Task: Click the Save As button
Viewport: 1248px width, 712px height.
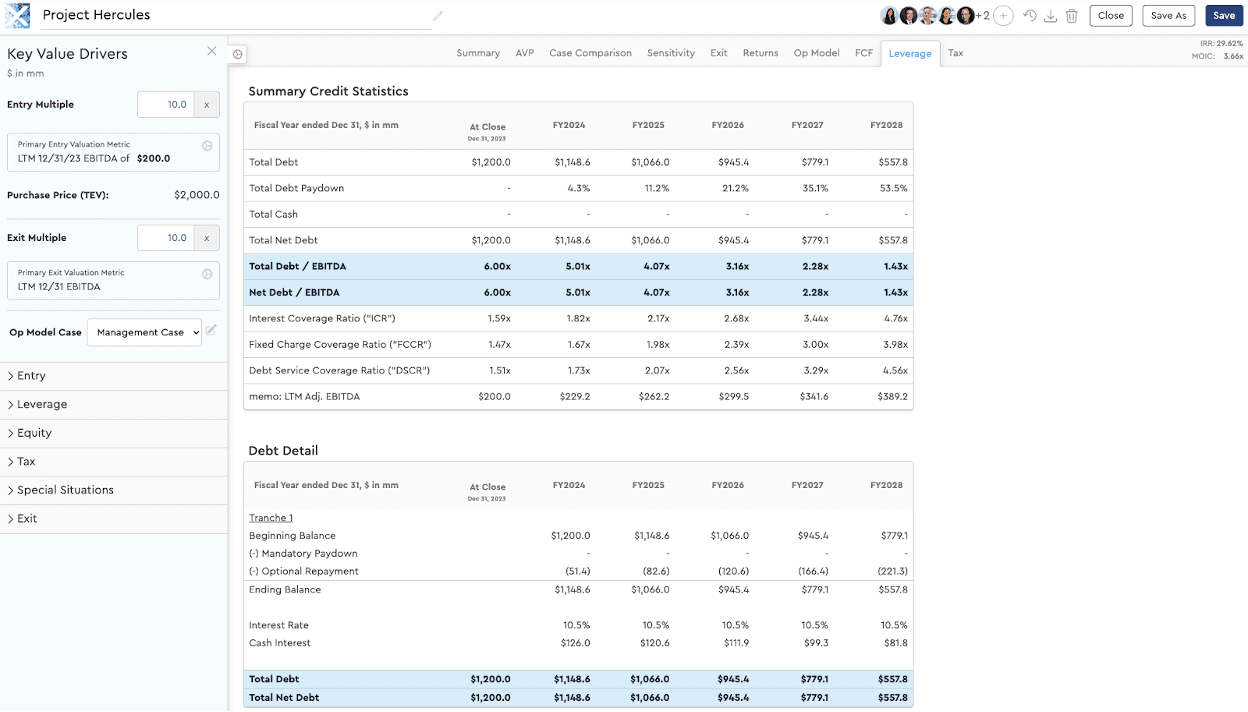Action: pyautogui.click(x=1168, y=15)
